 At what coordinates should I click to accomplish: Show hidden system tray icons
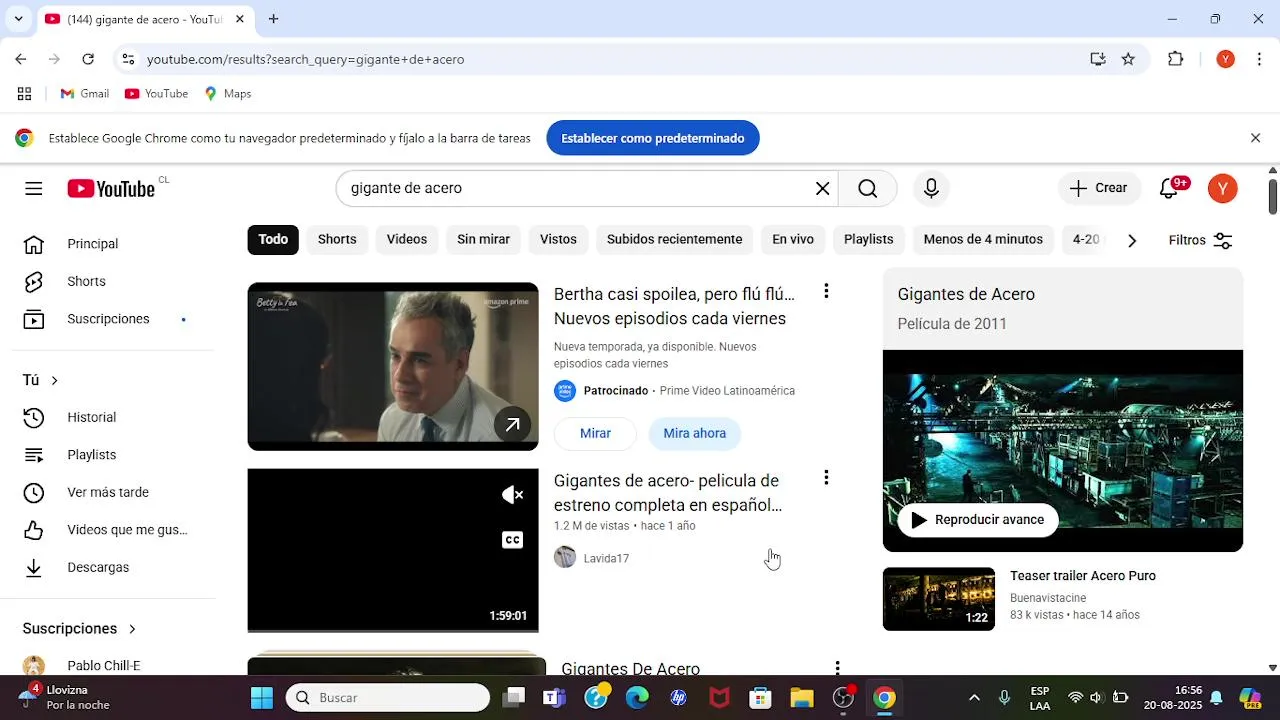point(974,698)
